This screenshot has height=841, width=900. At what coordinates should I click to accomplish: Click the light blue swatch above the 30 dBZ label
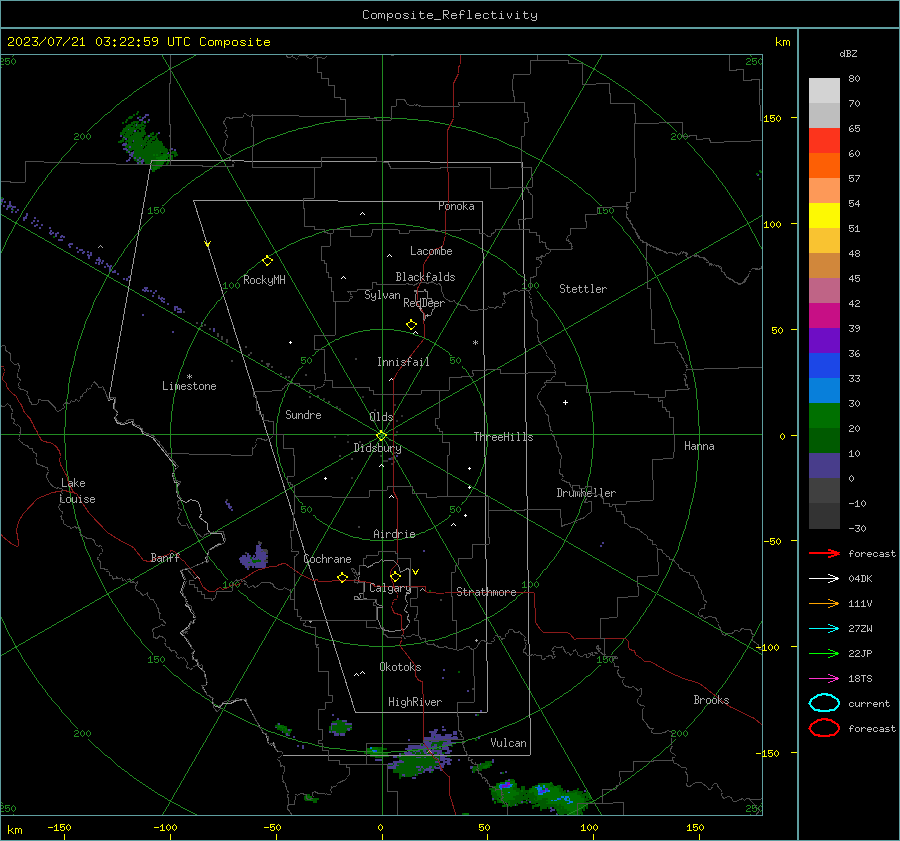click(824, 390)
